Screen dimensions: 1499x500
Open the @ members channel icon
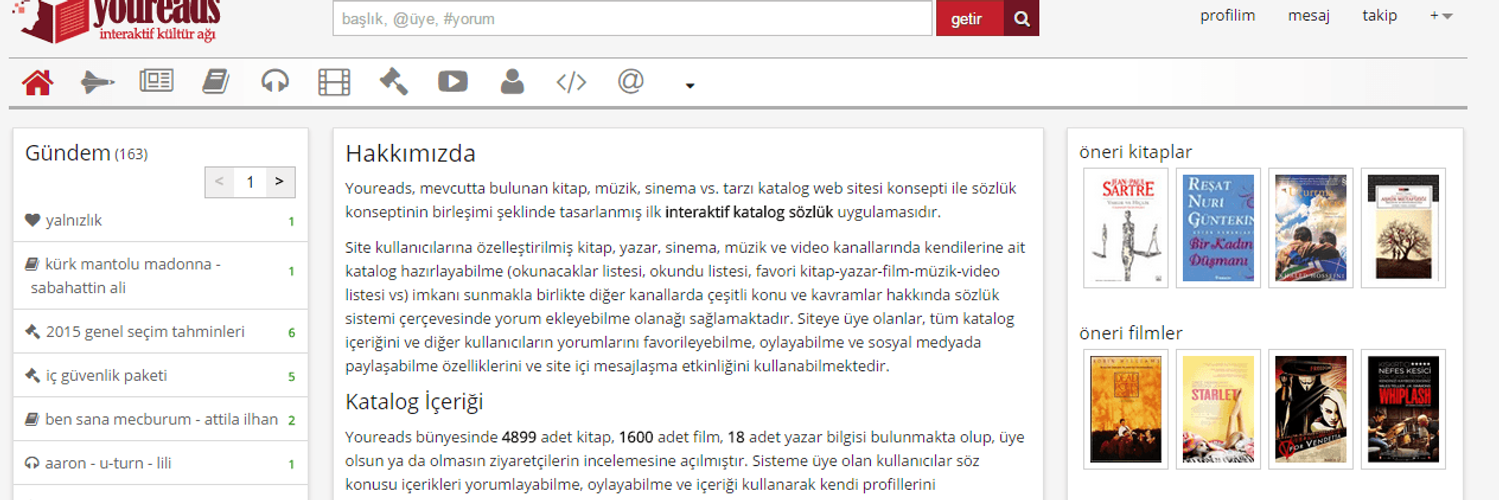pos(630,80)
